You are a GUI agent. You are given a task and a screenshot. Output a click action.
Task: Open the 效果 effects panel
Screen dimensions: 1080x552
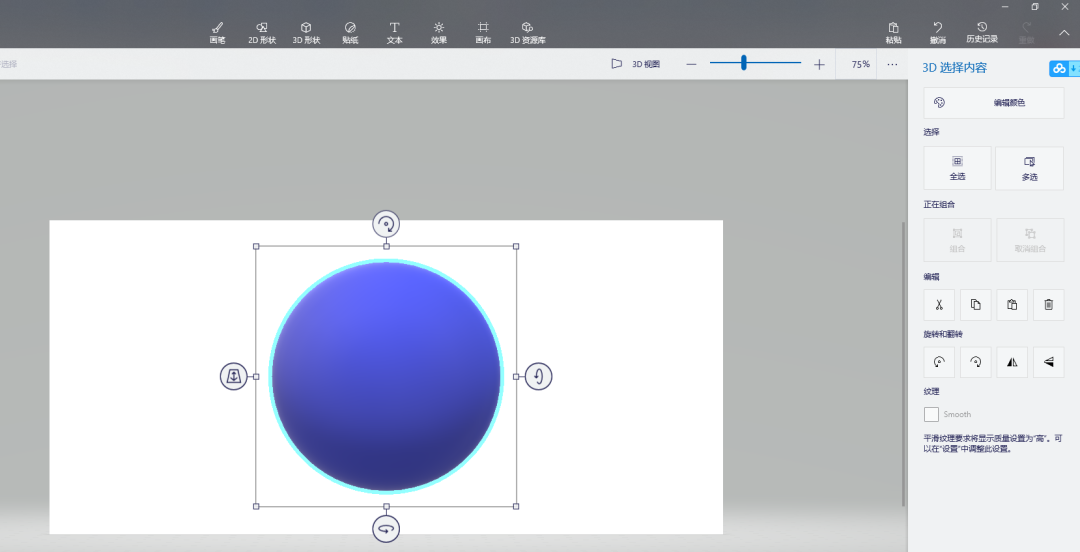439,32
